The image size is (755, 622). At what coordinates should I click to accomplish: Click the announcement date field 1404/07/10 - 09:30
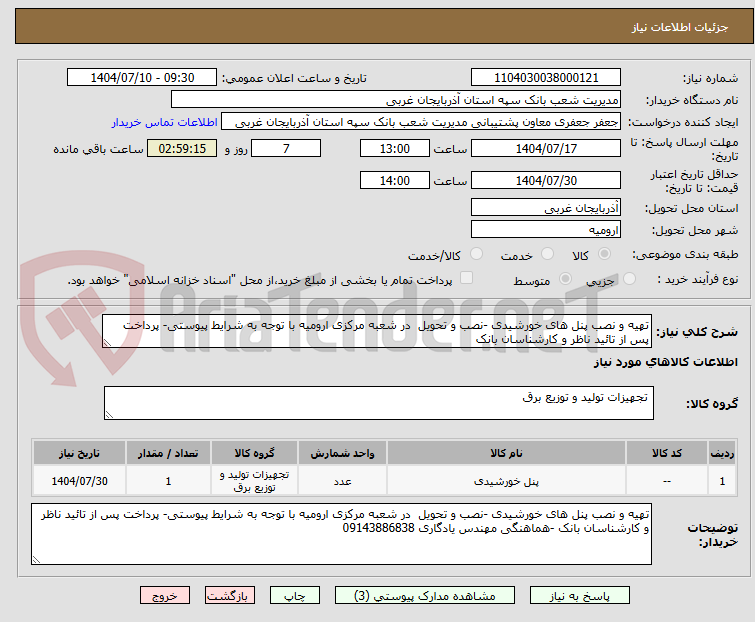142,78
